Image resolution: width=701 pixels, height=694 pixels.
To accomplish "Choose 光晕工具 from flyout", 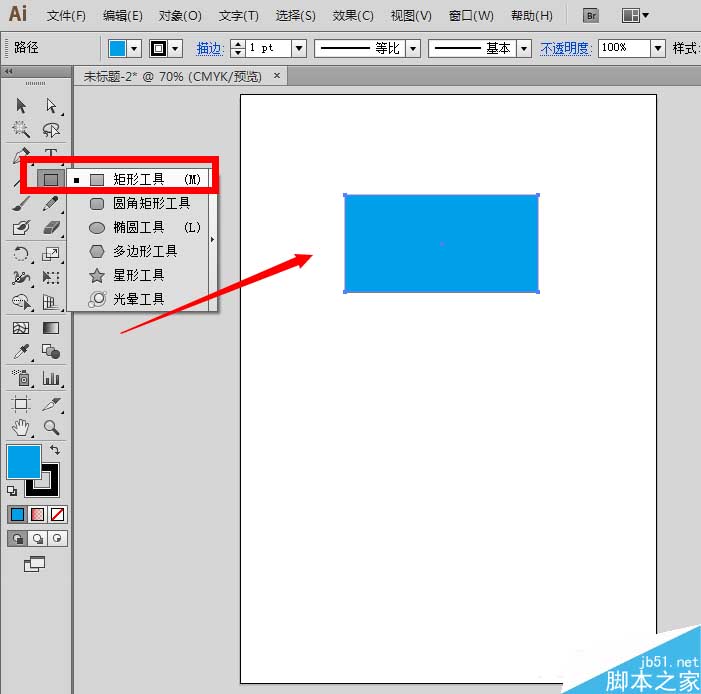I will point(140,299).
